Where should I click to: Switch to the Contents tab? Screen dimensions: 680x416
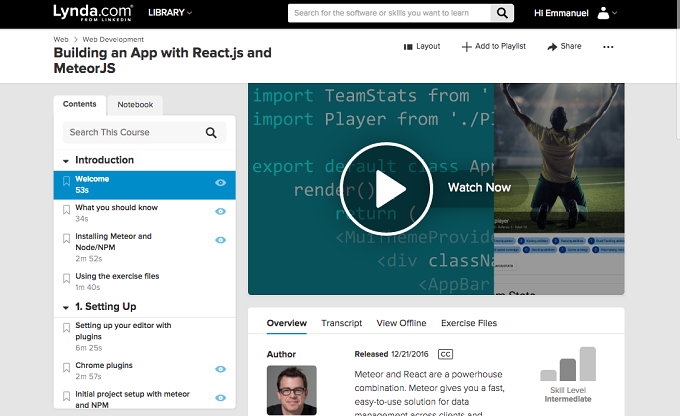pos(79,104)
